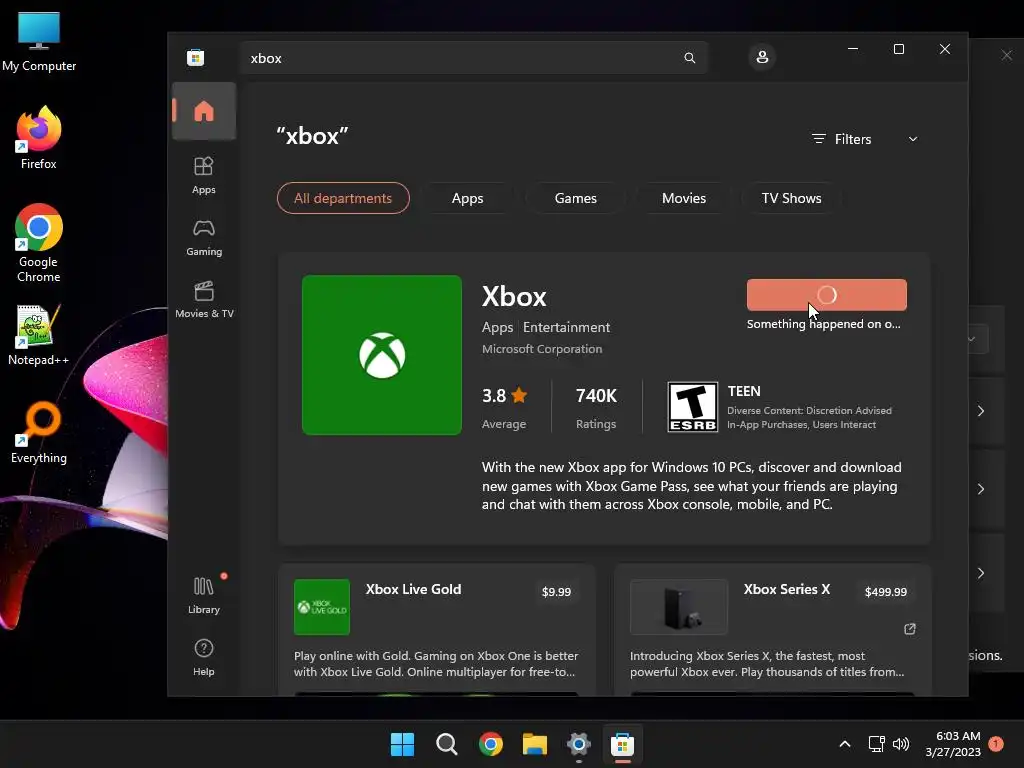Screen dimensions: 1024x768
Task: Click the ESRB Teen rating icon
Action: (x=692, y=407)
